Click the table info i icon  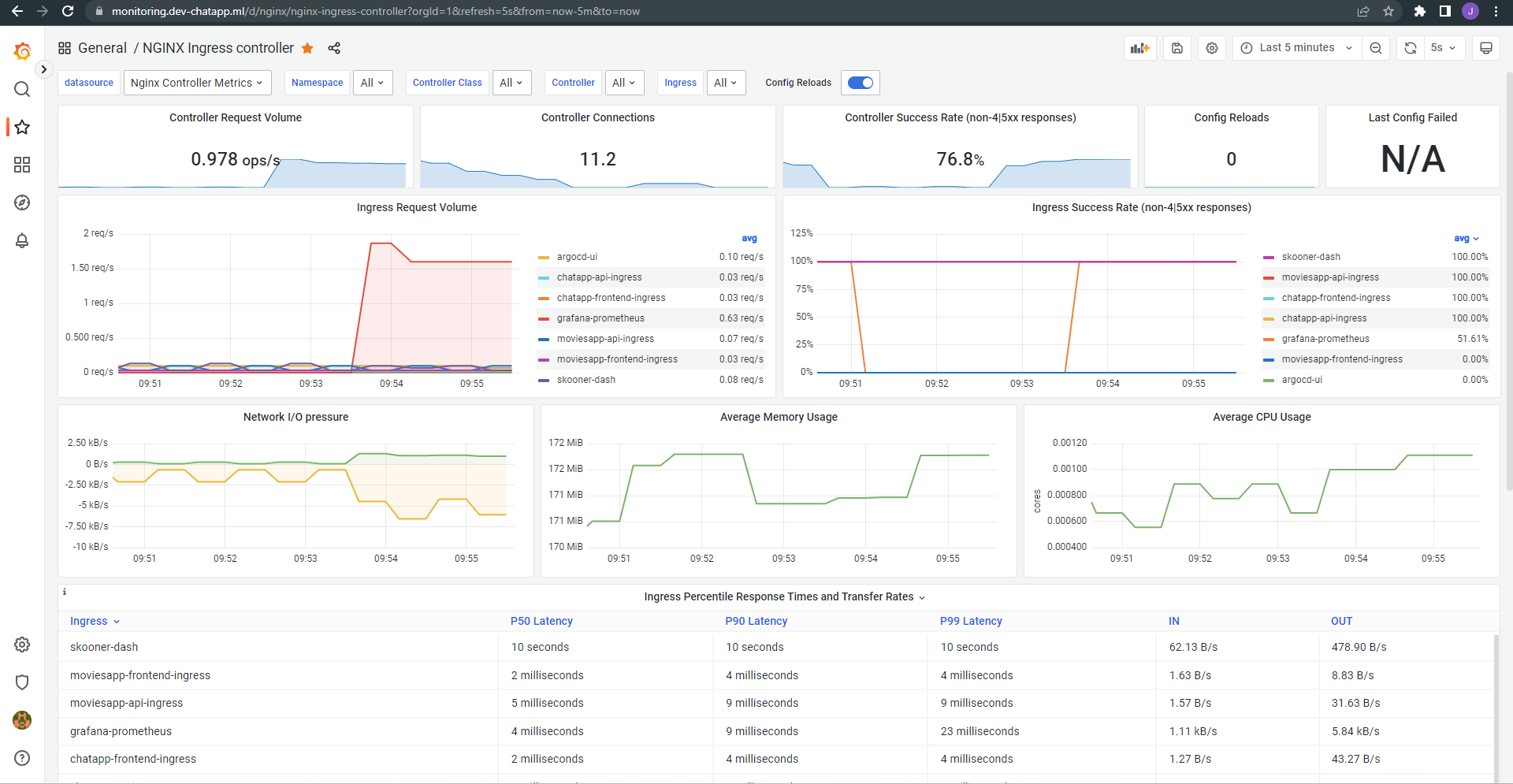pyautogui.click(x=65, y=592)
